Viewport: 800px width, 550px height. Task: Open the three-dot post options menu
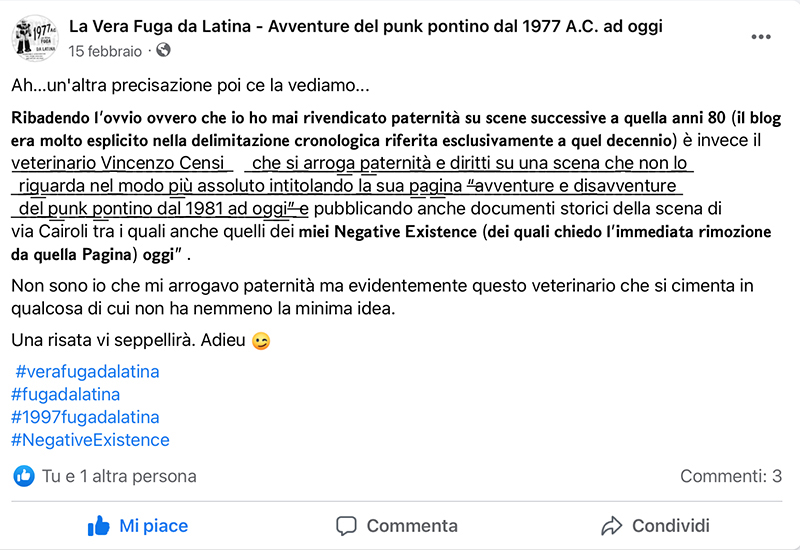pos(761,37)
